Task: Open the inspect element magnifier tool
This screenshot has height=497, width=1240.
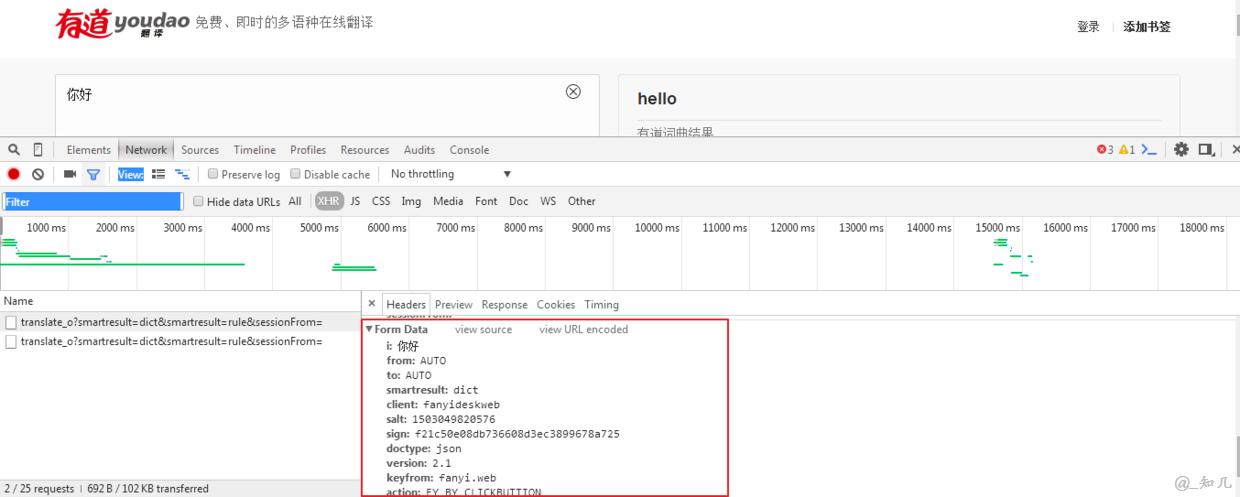Action: coord(14,150)
